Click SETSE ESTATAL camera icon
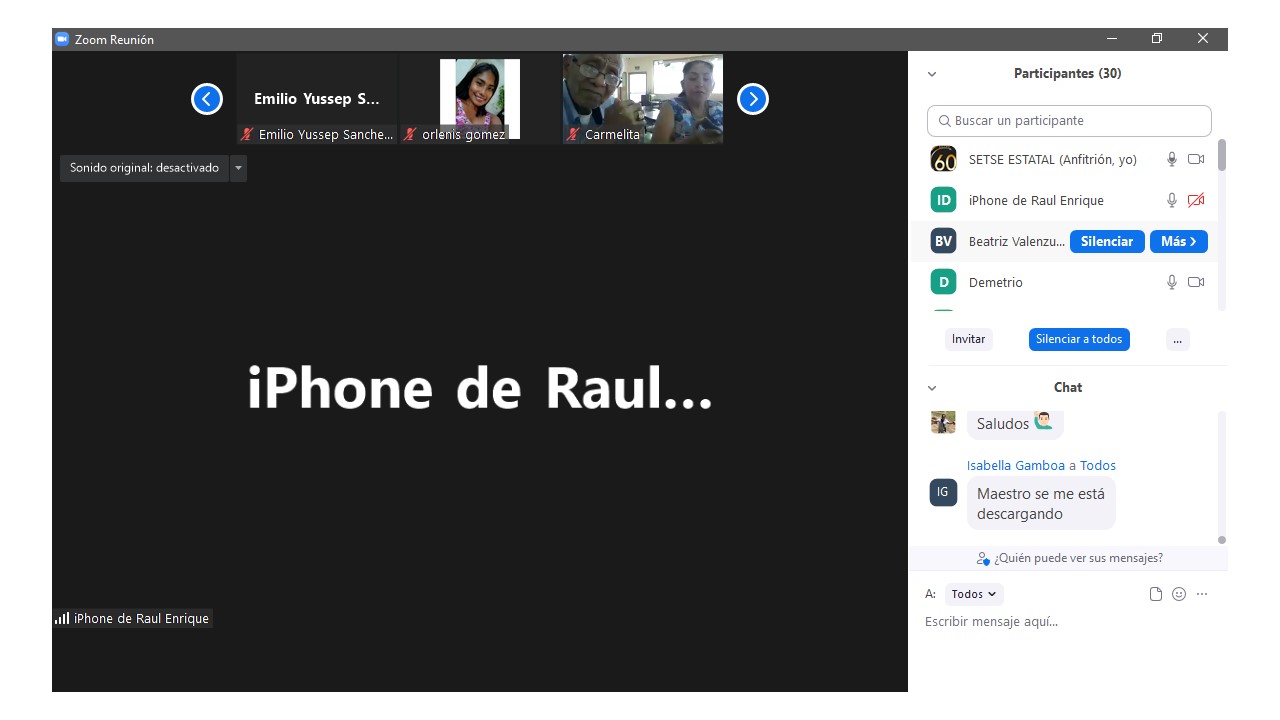This screenshot has height=720, width=1280. pyautogui.click(x=1196, y=159)
